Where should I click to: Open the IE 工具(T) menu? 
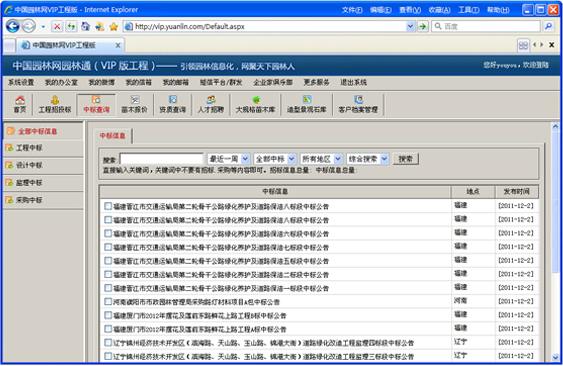[x=469, y=10]
